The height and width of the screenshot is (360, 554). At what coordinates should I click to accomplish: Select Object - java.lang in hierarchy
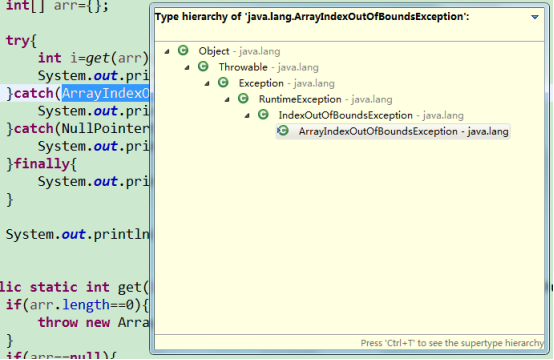239,51
